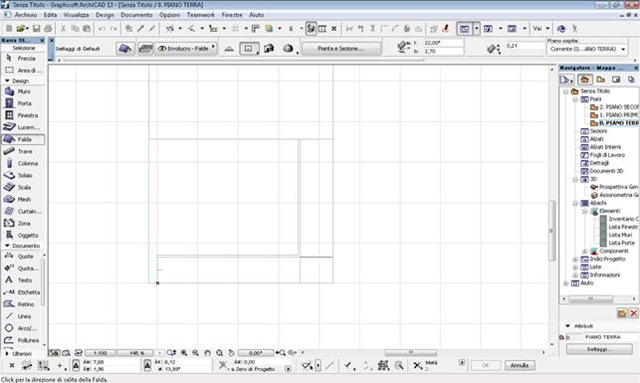Click the Annulla button
The width and height of the screenshot is (640, 383).
519,365
